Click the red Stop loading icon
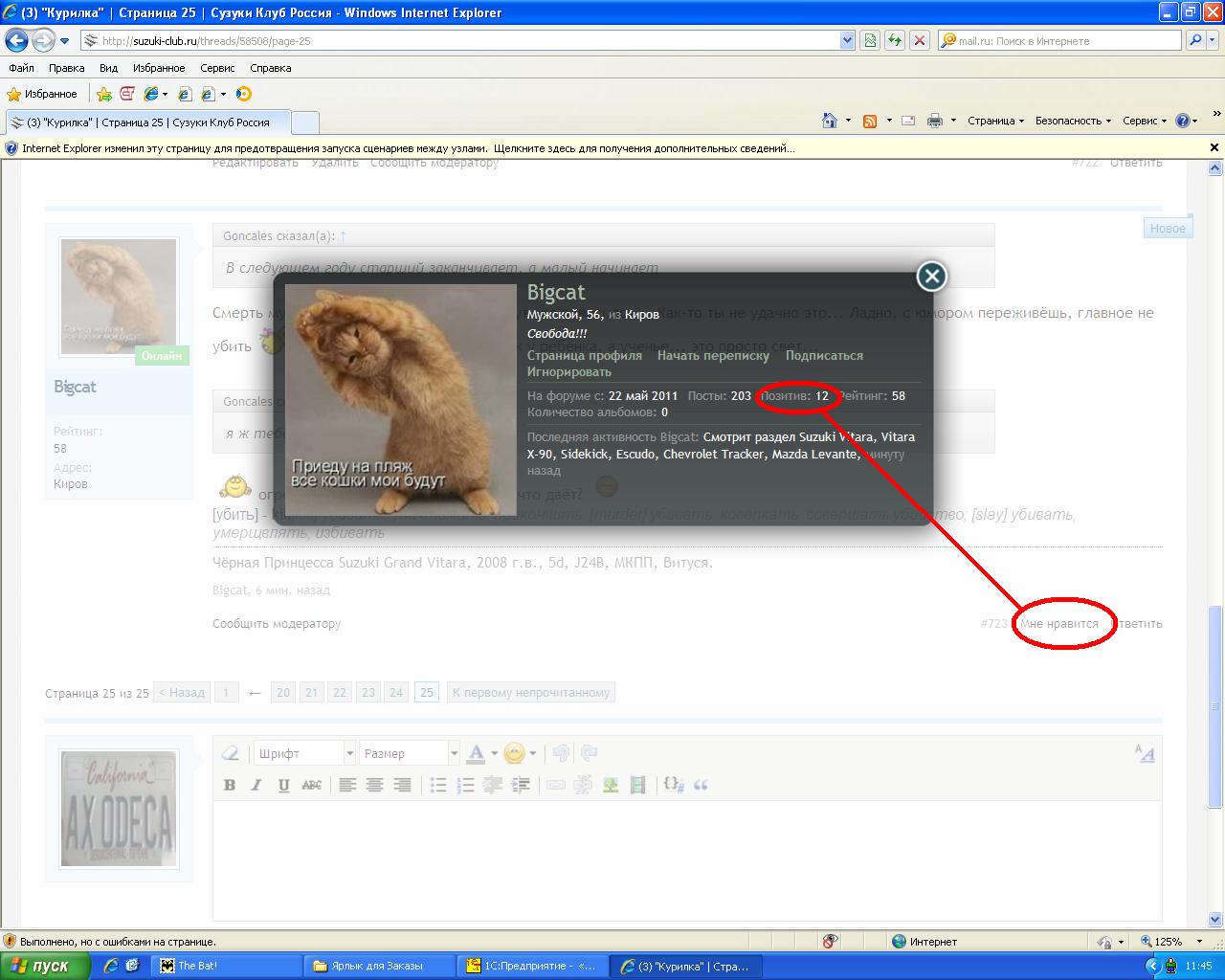1225x980 pixels. (919, 41)
